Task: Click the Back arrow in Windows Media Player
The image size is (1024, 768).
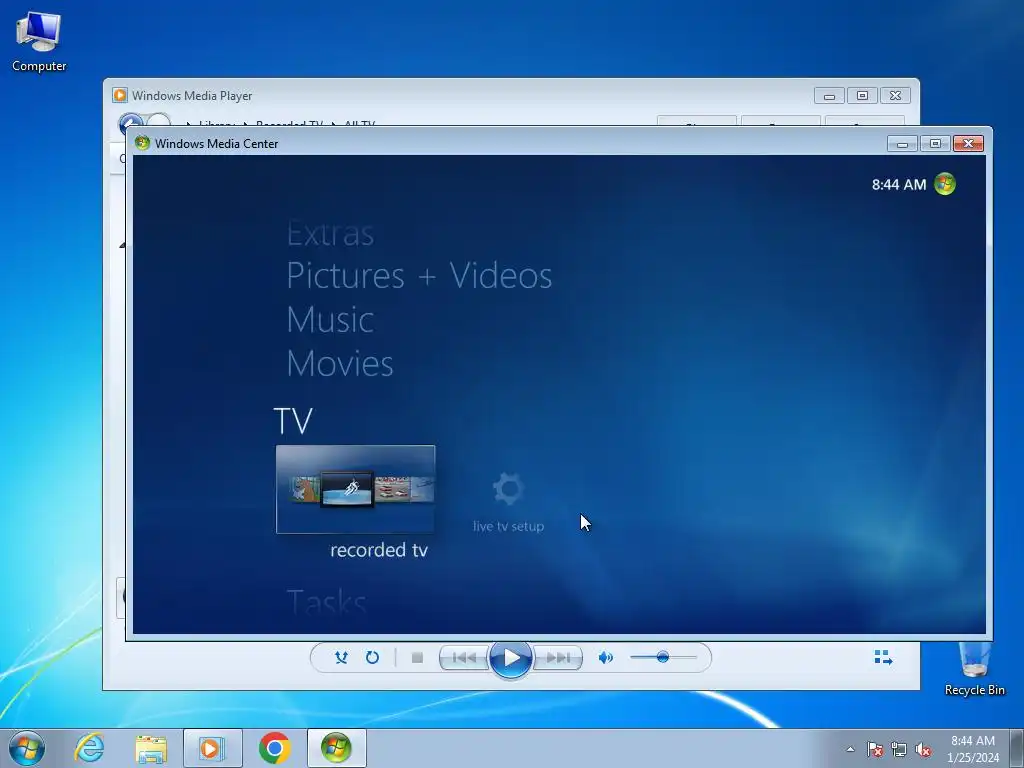Action: click(x=130, y=121)
